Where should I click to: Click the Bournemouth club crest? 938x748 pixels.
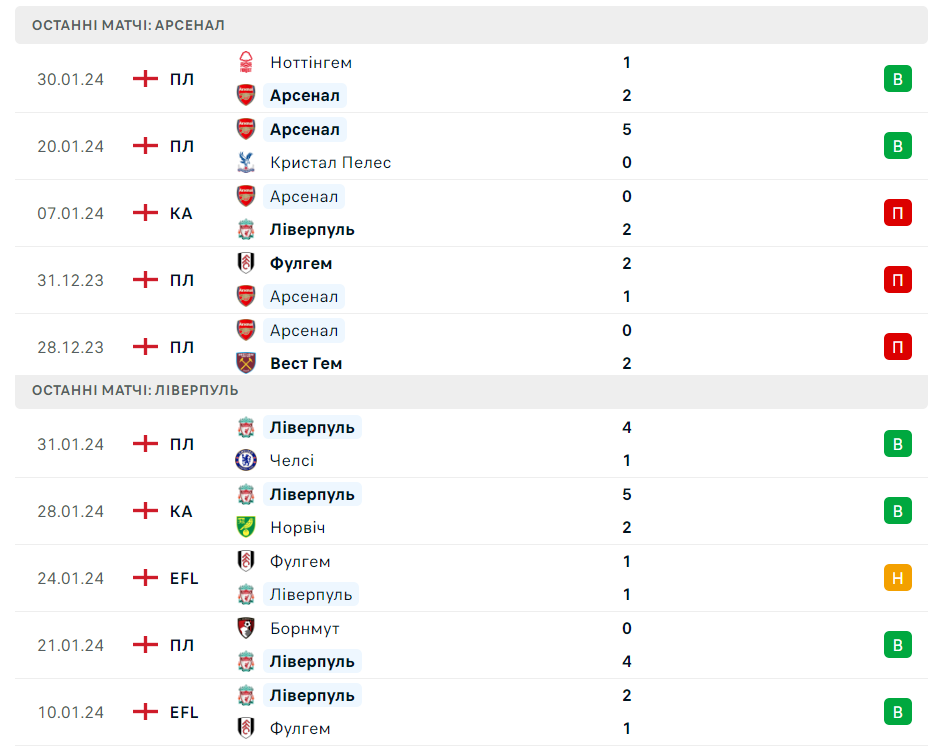pos(246,628)
